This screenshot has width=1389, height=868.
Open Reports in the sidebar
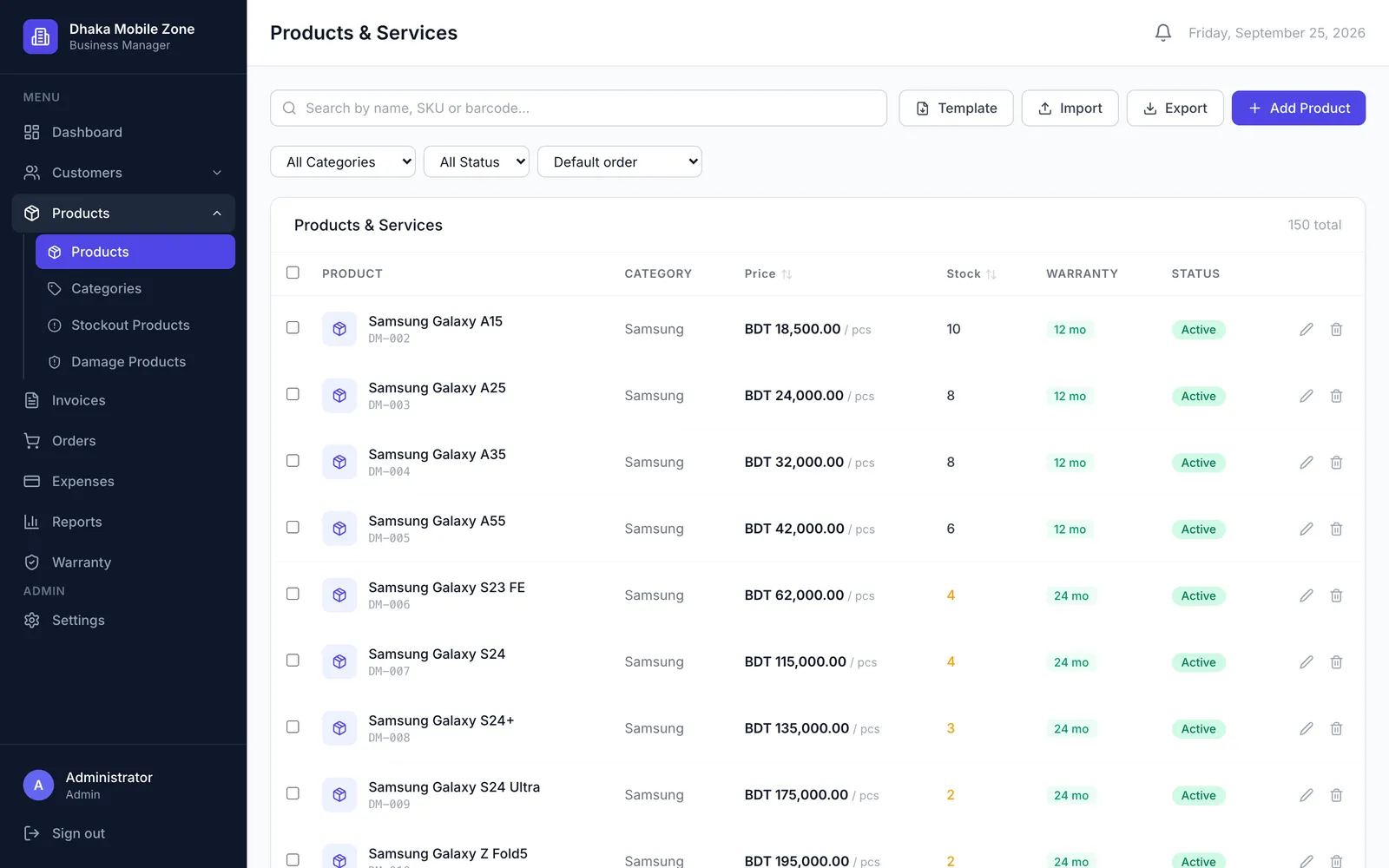123,522
